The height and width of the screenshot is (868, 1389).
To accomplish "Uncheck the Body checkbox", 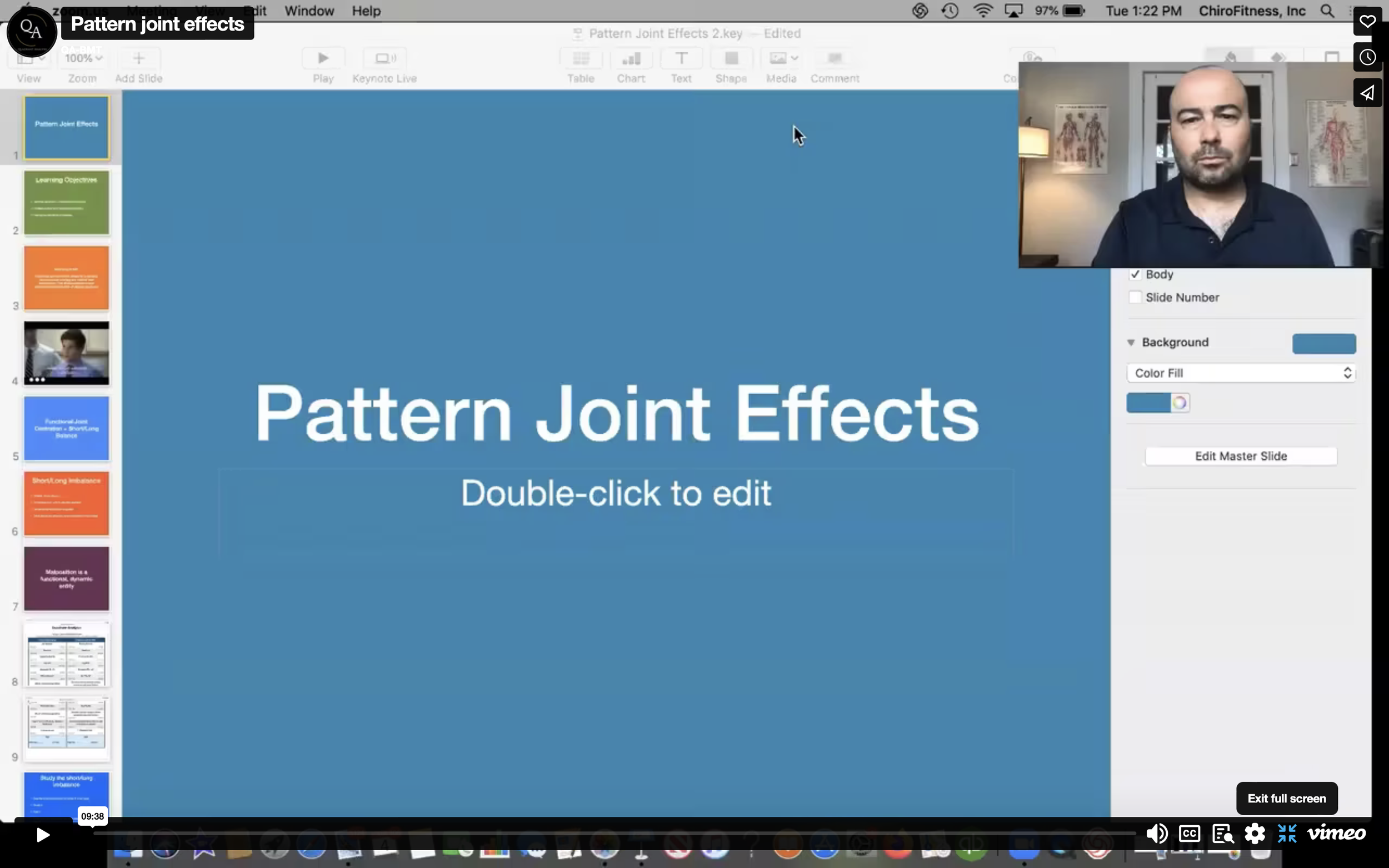I will [1135, 274].
